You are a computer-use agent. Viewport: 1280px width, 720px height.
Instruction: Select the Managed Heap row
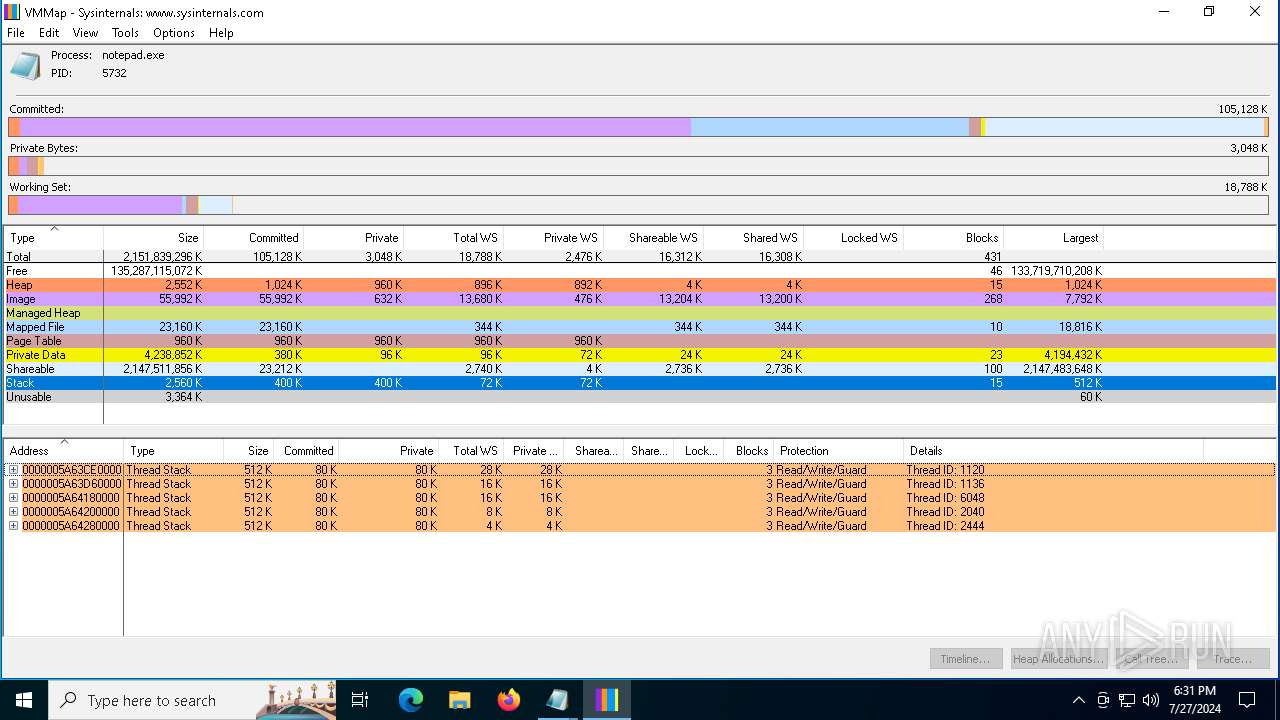640,313
